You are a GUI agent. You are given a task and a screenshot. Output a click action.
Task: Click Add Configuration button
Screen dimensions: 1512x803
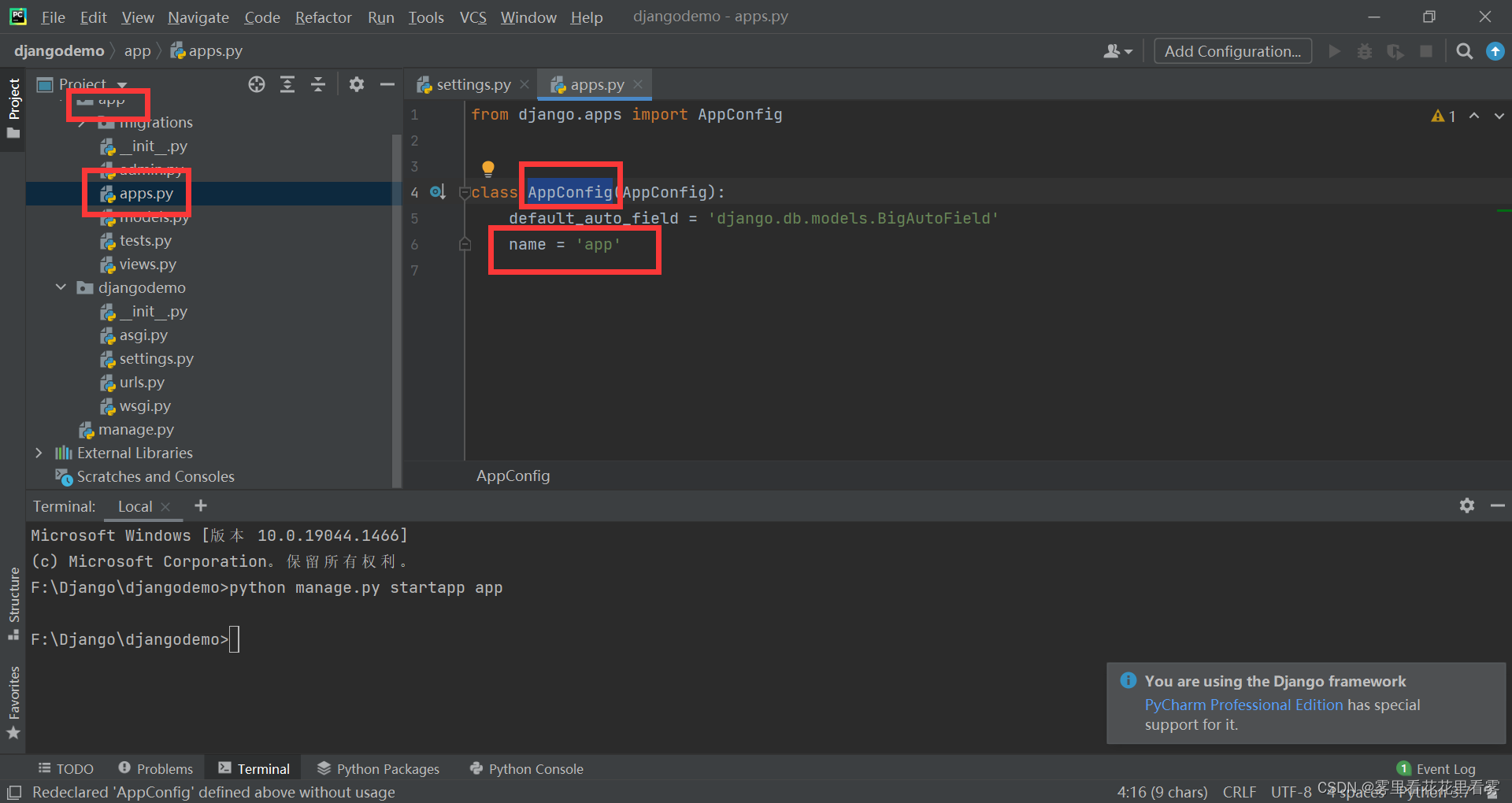[x=1232, y=51]
